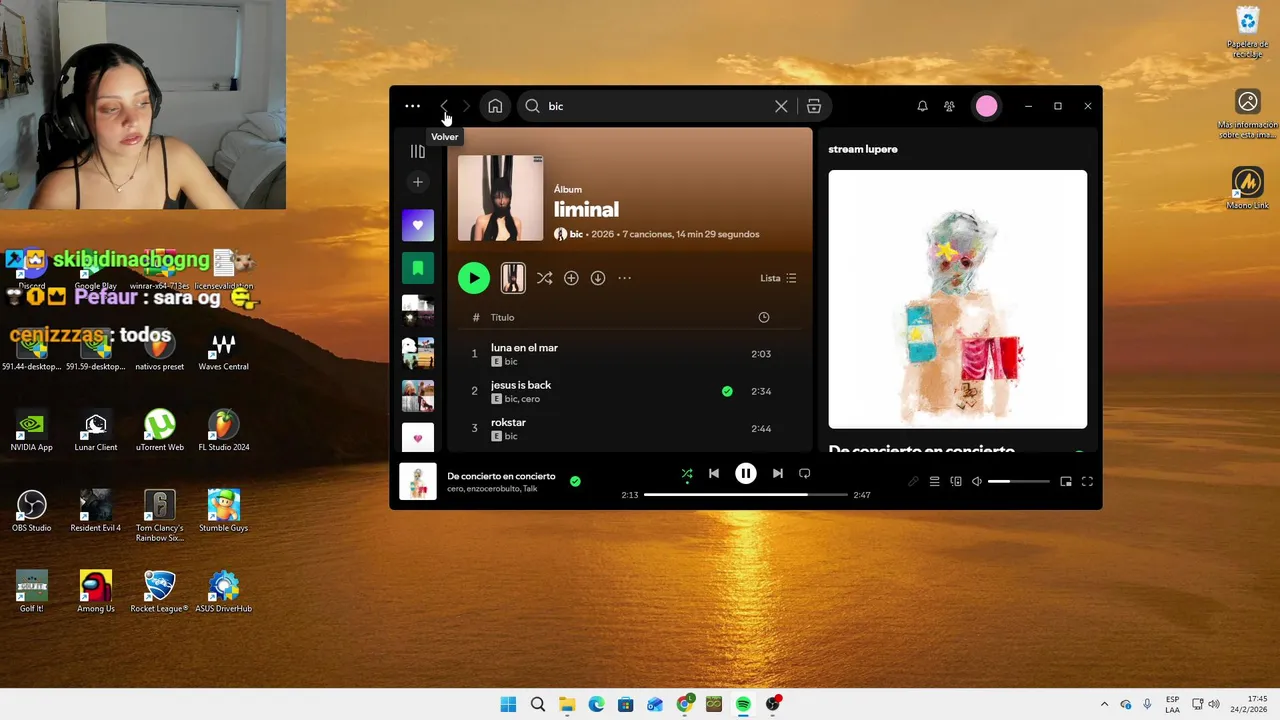Show hidden system tray icons
1280x720 pixels.
click(1104, 704)
